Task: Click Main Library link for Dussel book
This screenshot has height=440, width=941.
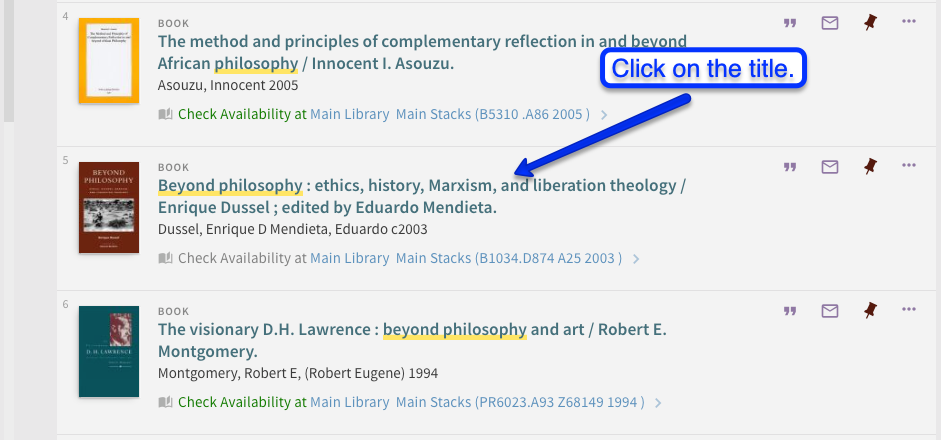Action: (x=349, y=258)
